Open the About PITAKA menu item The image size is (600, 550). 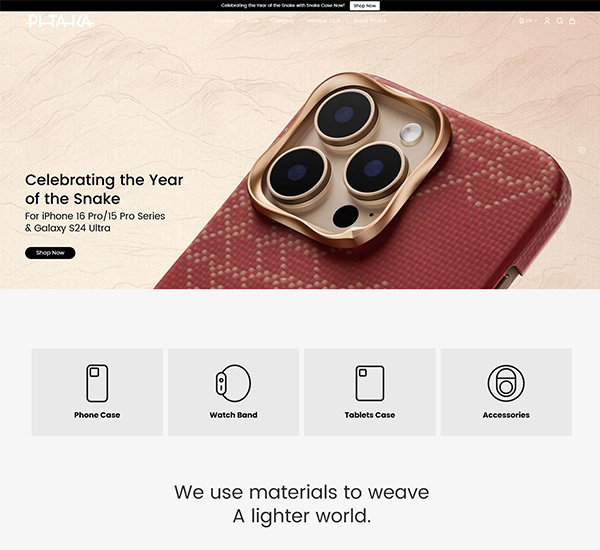pyautogui.click(x=370, y=21)
